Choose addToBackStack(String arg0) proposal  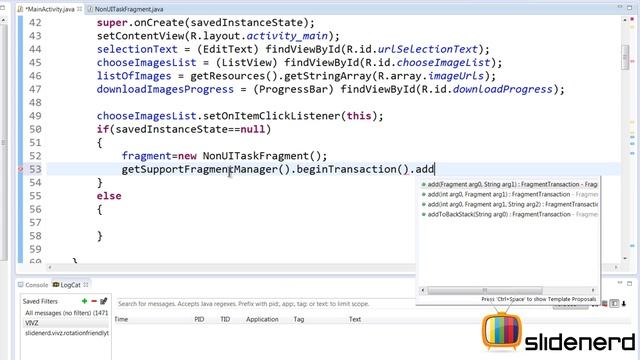tap(509, 214)
